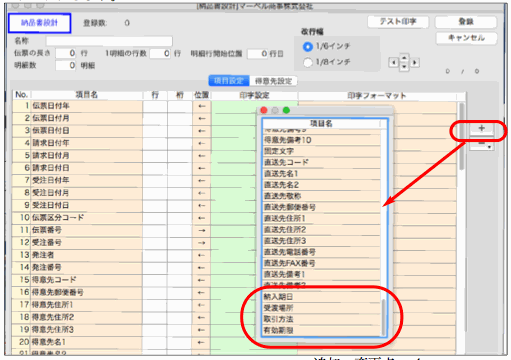Click the 桁 cell of 伝票日付月 row
This screenshot has width=511, height=360.
pos(180,119)
